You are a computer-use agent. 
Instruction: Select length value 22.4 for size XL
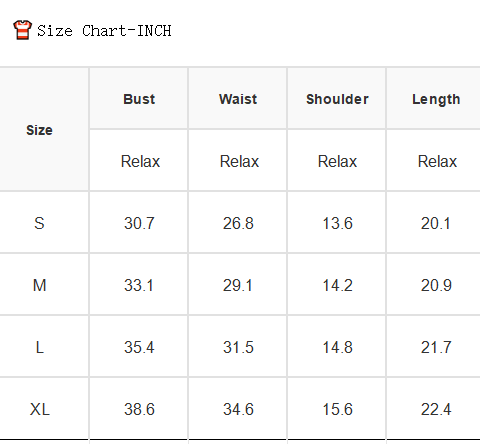coord(436,409)
